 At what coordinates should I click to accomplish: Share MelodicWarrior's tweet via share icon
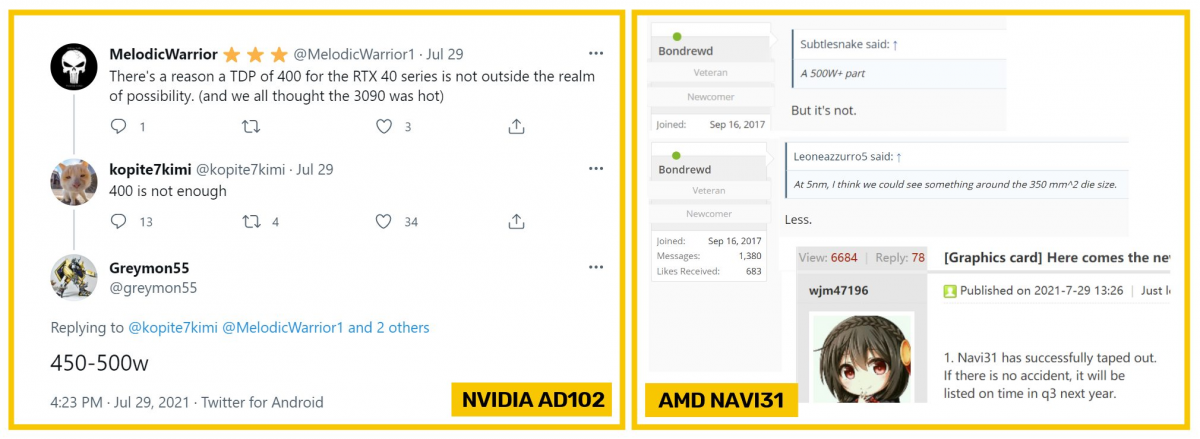click(x=516, y=126)
